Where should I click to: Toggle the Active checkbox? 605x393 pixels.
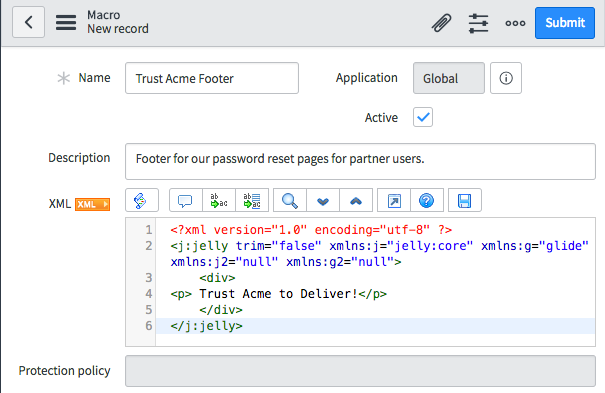[423, 117]
